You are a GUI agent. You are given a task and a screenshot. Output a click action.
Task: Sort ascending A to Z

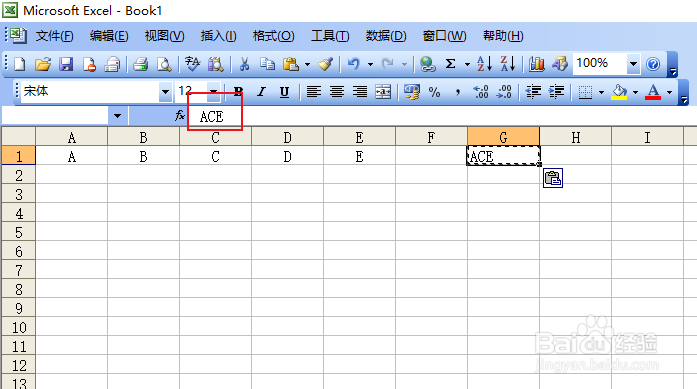click(x=484, y=64)
